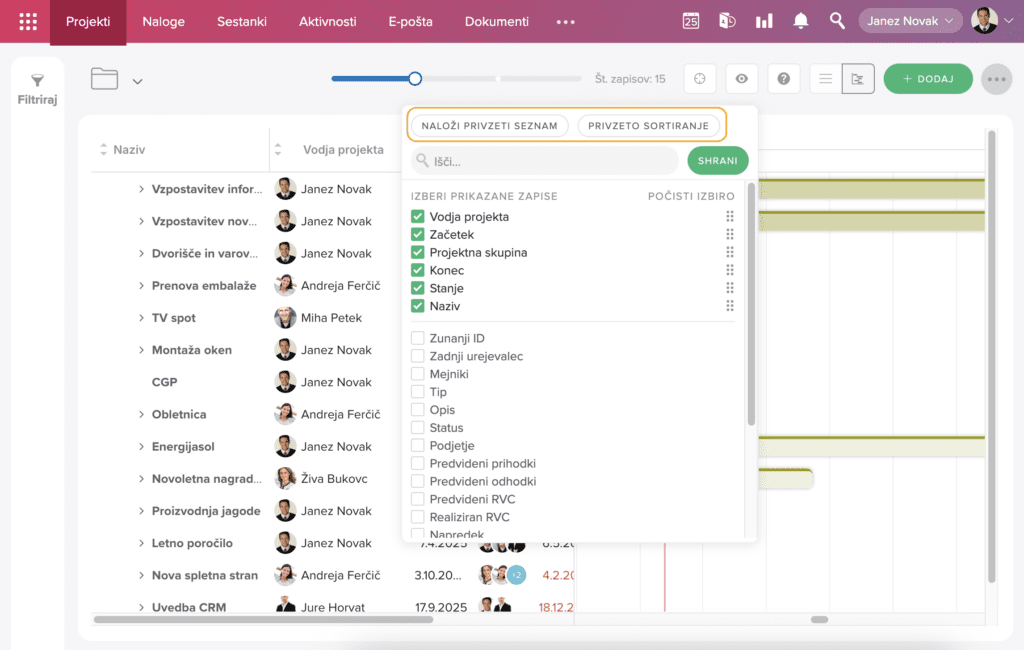Viewport: 1024px width, 650px height.
Task: Open the bar chart reports icon
Action: 764,21
